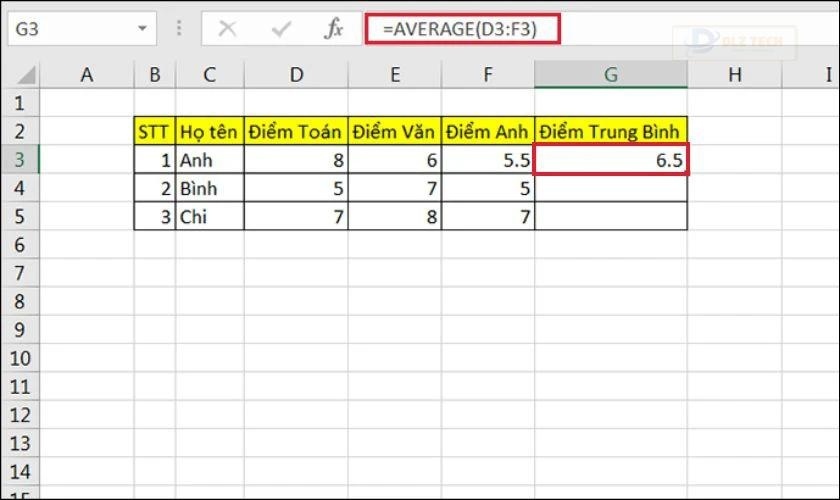Click the formula bar resize dots handle

(x=180, y=29)
